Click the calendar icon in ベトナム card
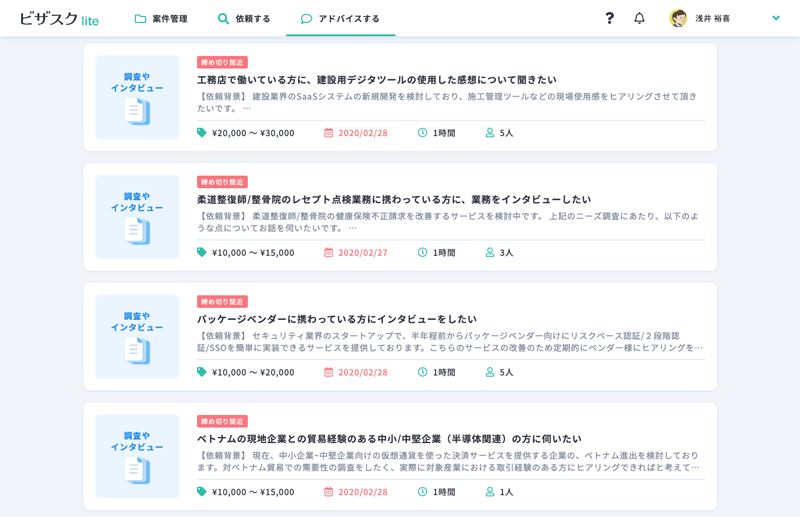This screenshot has width=800, height=517. [329, 491]
